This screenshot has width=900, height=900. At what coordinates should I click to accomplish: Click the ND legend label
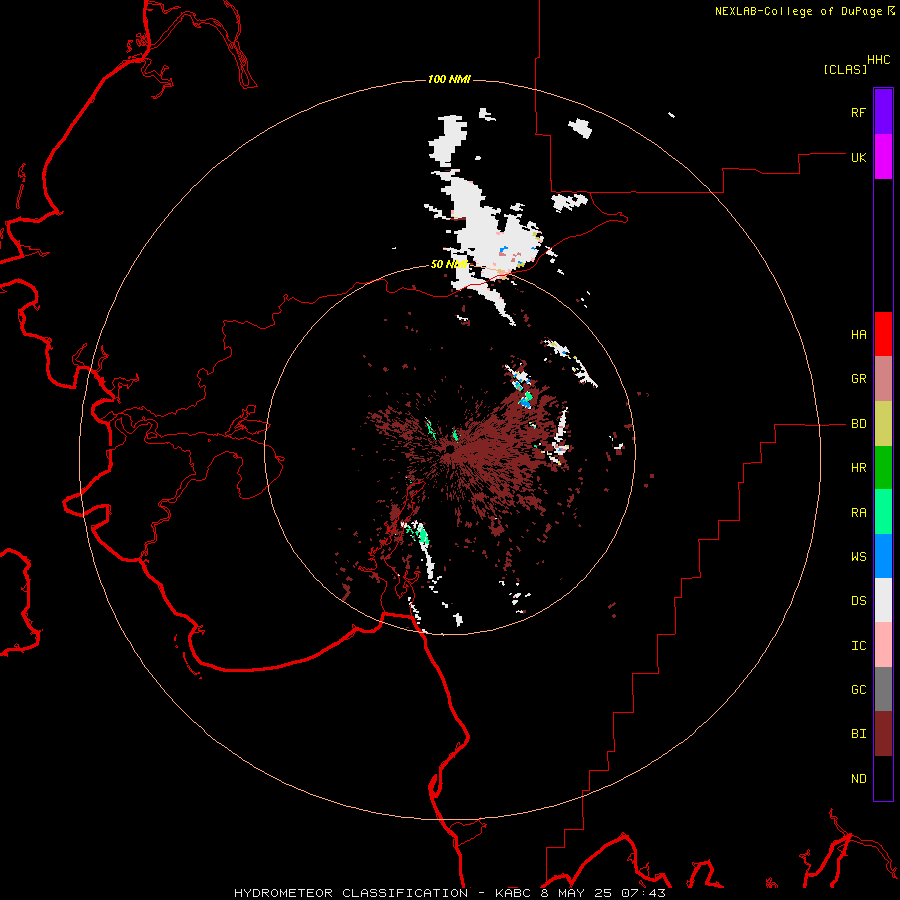[x=858, y=779]
